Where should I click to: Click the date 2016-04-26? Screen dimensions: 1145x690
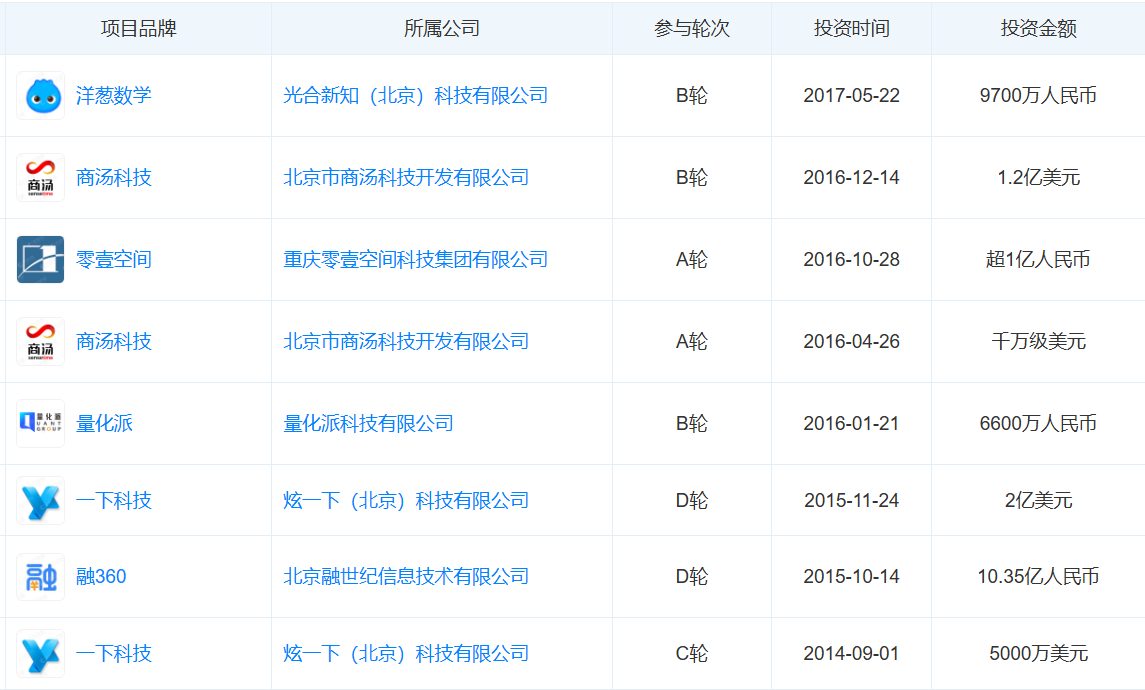pyautogui.click(x=851, y=341)
